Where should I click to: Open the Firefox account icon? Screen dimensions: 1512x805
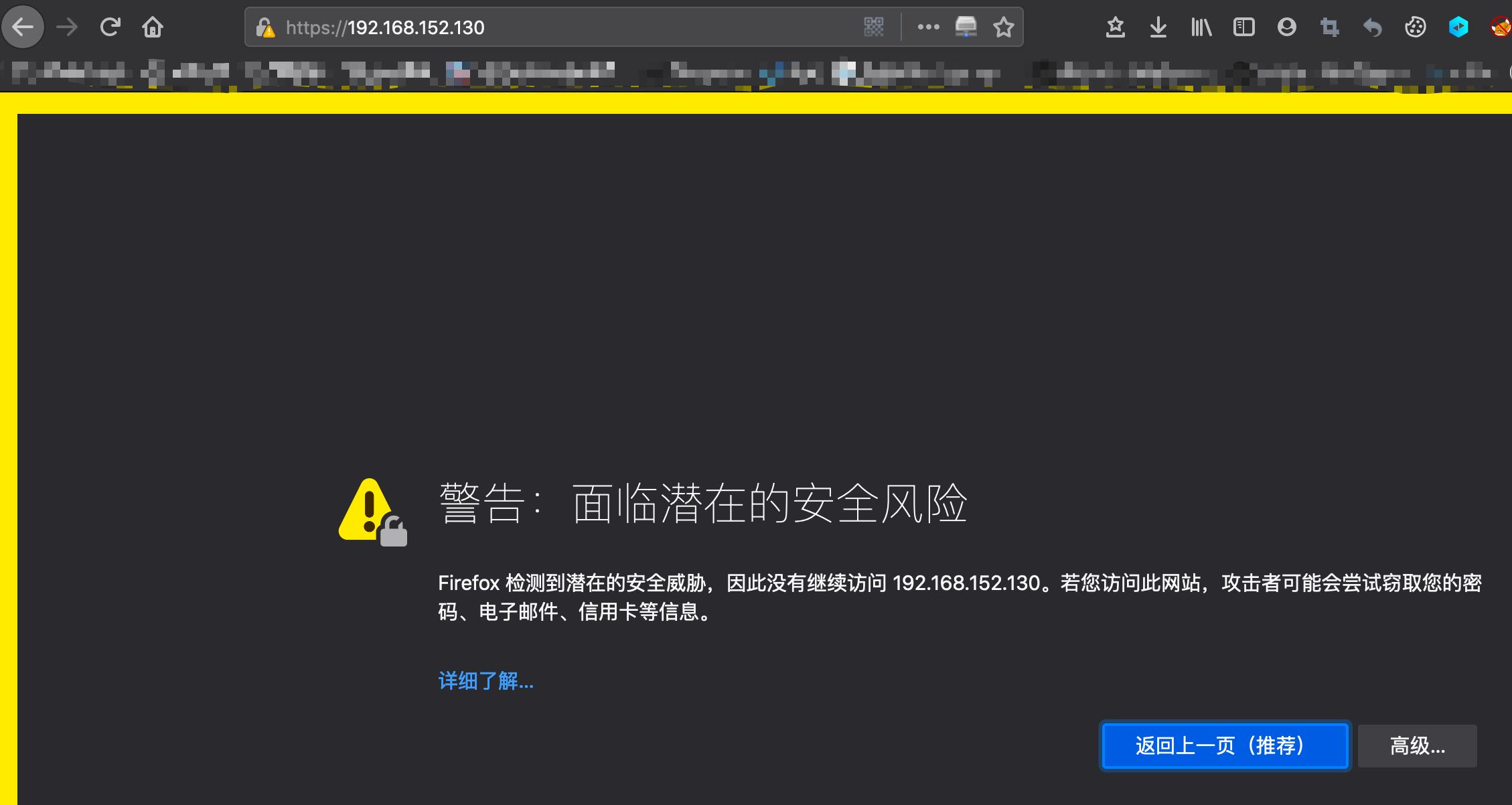[x=1286, y=27]
